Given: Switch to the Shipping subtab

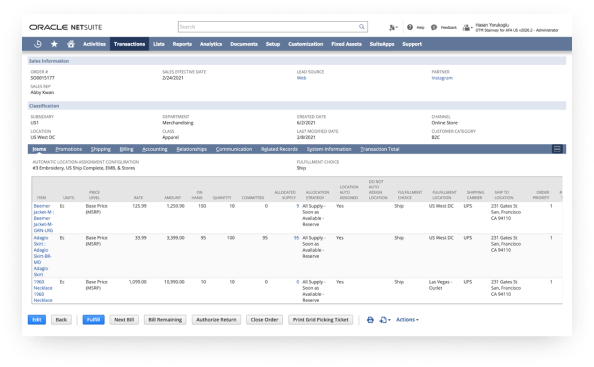Looking at the screenshot, I should click(x=101, y=149).
